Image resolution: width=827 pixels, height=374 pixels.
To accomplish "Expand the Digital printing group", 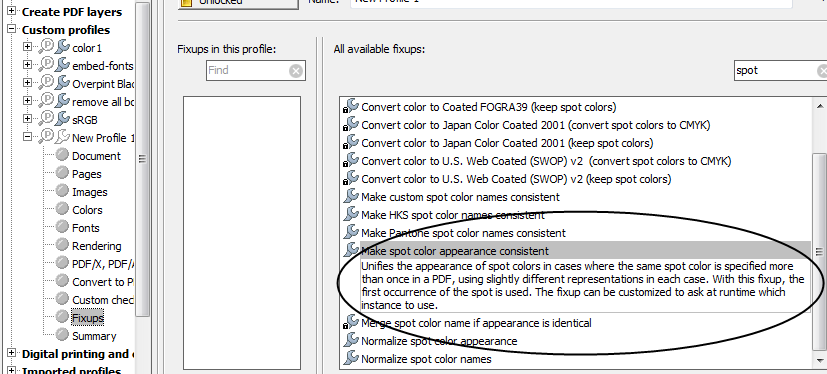I will 11,353.
